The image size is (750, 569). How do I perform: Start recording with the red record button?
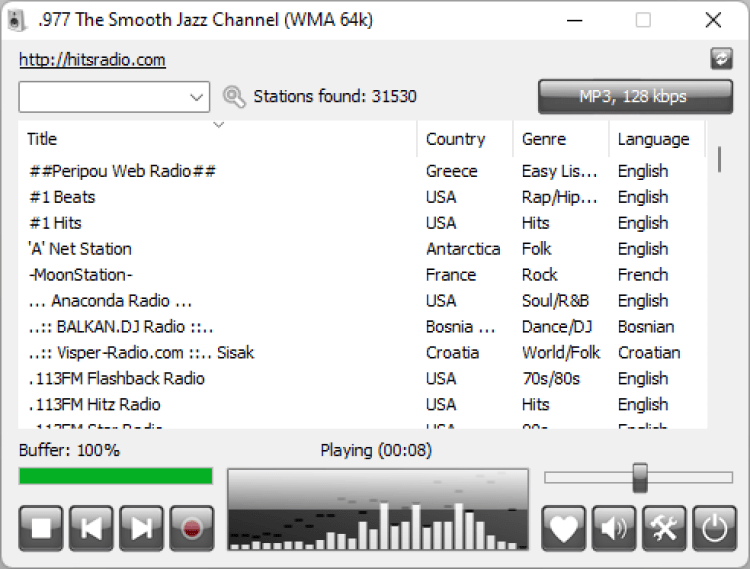(192, 528)
